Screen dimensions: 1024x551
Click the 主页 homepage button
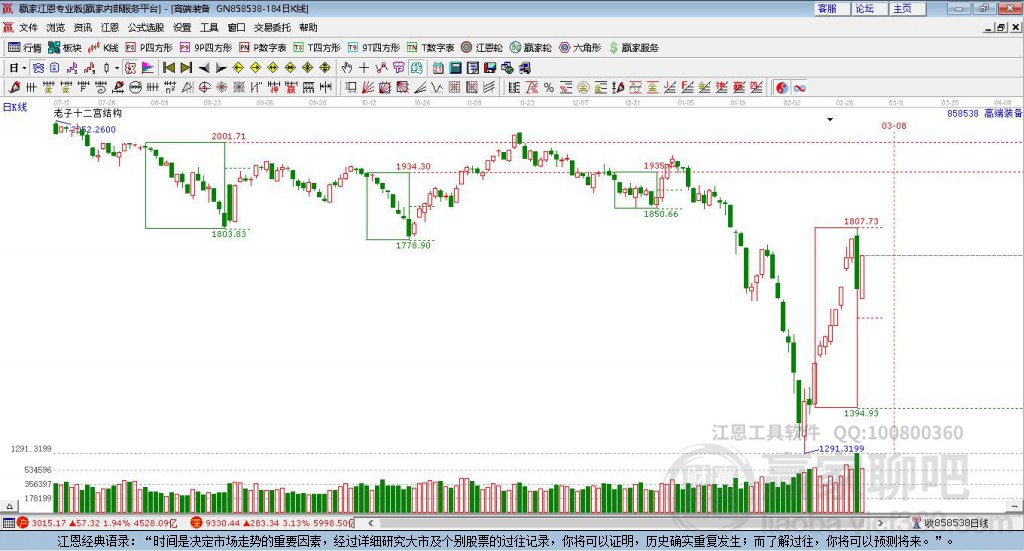point(907,8)
